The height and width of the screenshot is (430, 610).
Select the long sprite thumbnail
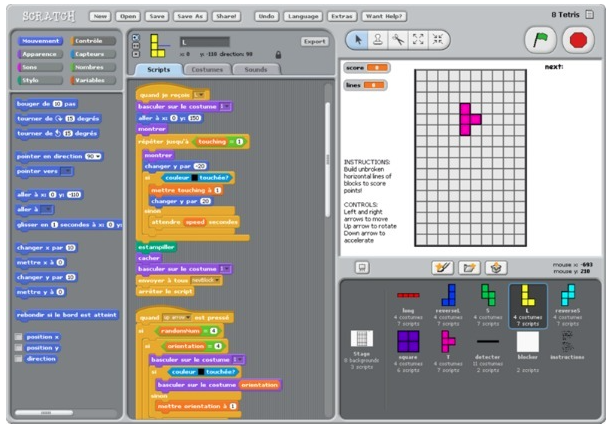tap(408, 304)
